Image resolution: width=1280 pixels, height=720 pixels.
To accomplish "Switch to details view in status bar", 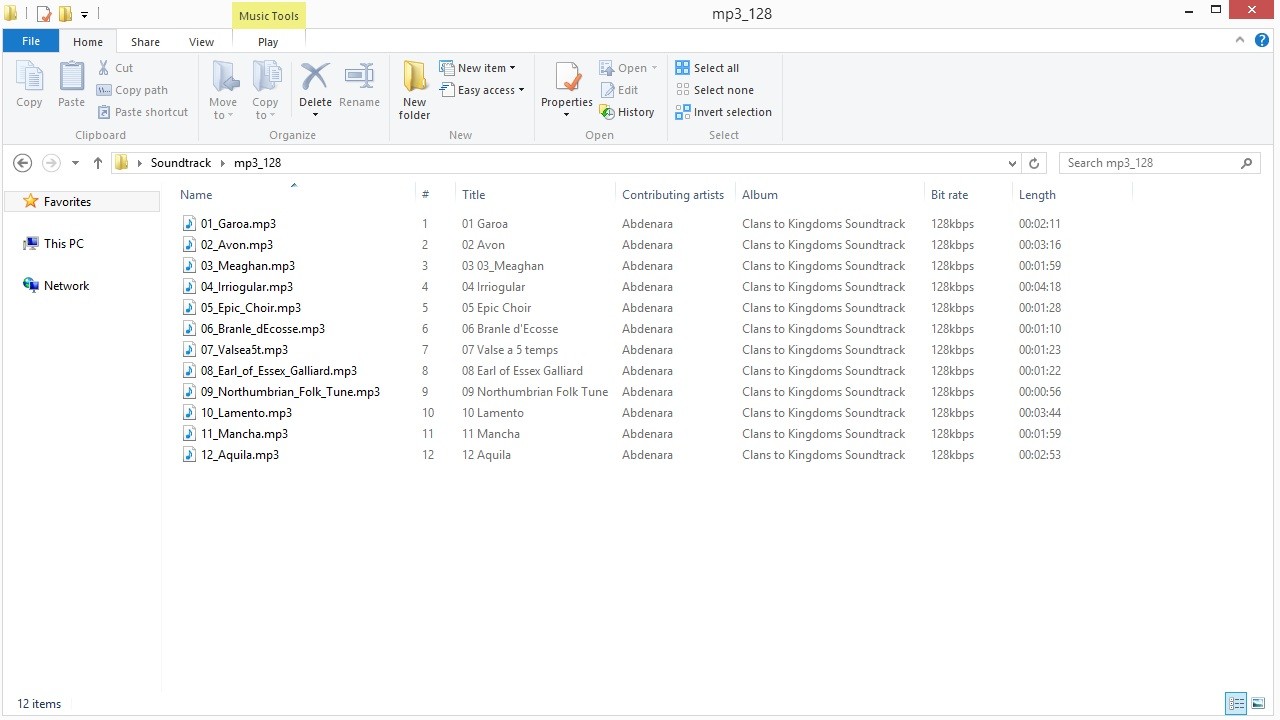I will coord(1236,704).
